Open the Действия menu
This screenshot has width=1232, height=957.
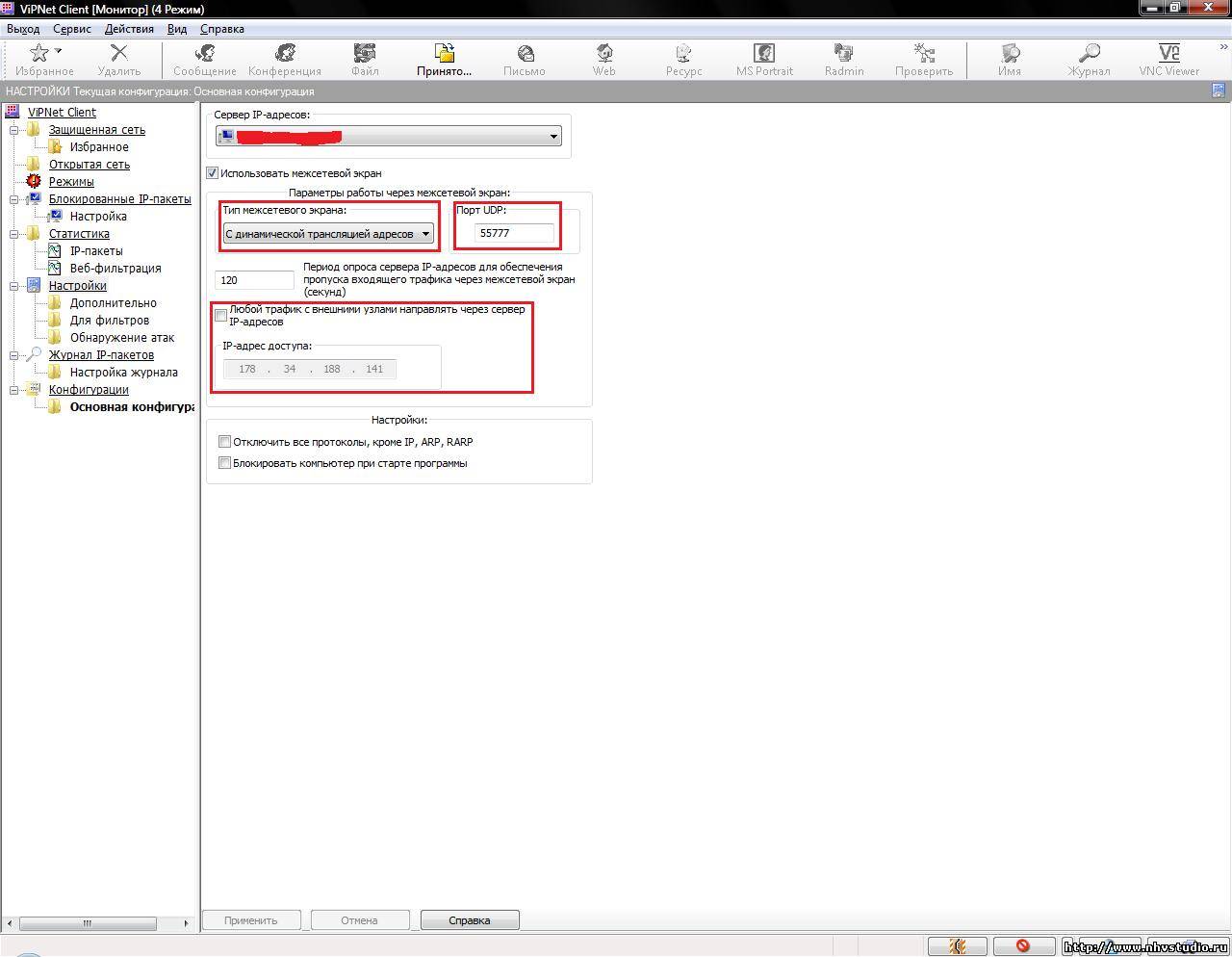point(129,29)
